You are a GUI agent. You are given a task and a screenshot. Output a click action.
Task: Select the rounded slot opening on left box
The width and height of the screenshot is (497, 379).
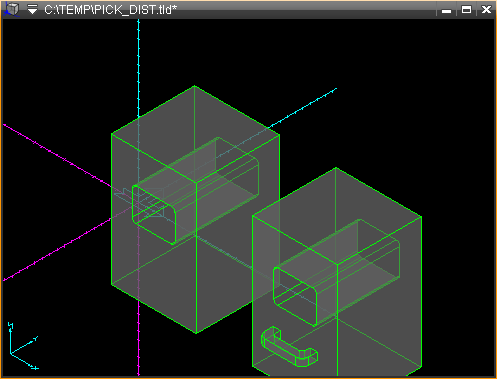click(154, 214)
